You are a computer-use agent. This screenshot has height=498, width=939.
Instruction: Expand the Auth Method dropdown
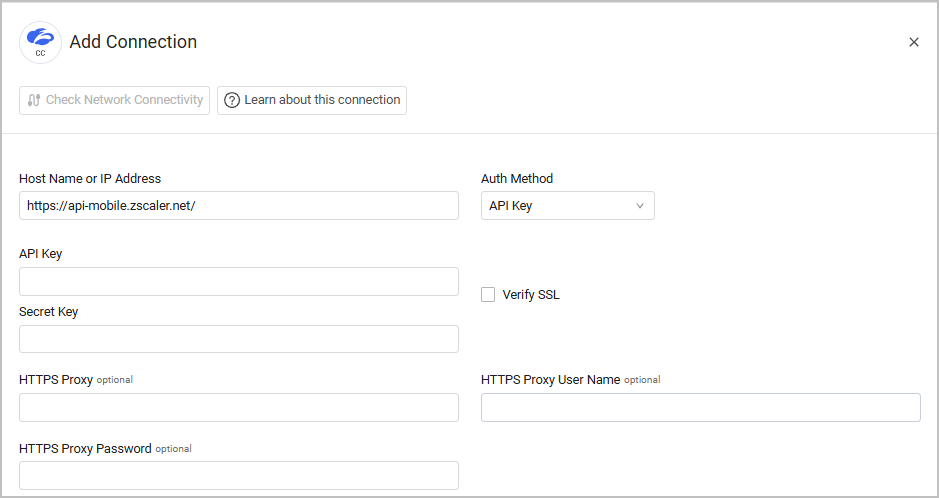coord(567,206)
